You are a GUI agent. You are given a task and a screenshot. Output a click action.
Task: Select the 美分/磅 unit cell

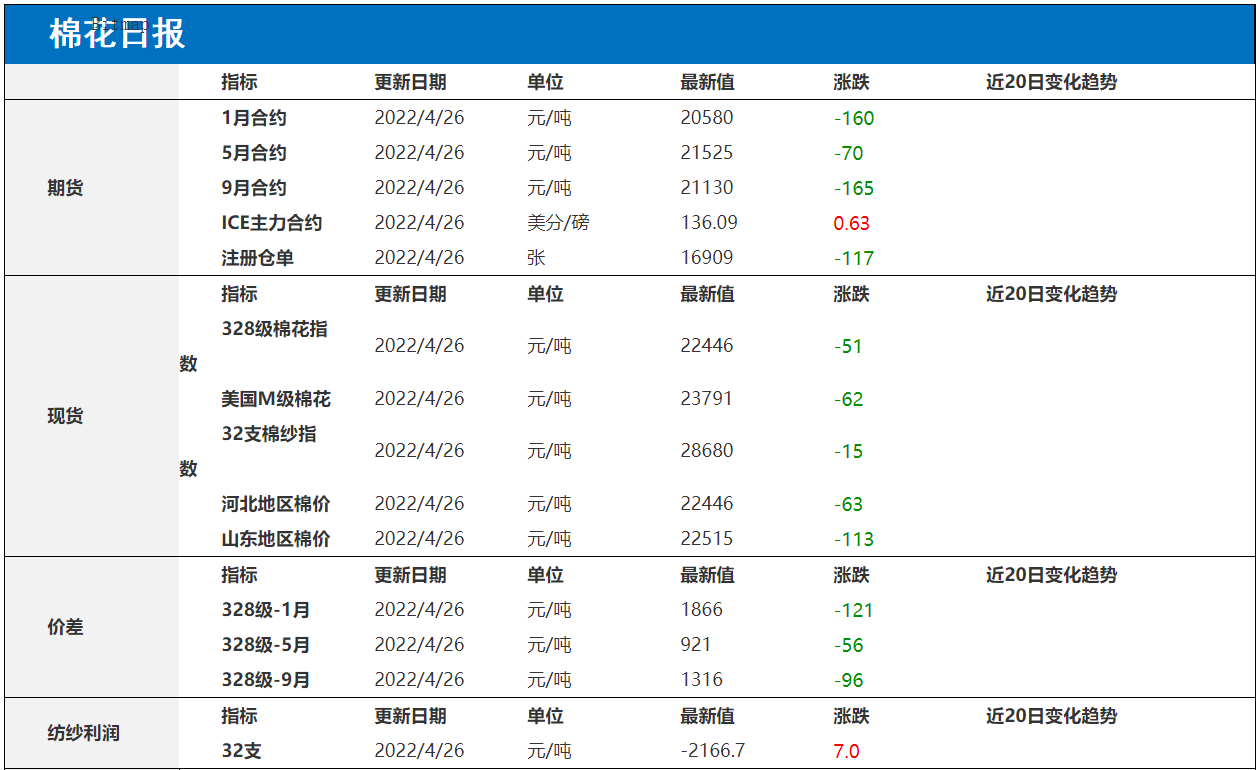pyautogui.click(x=558, y=223)
